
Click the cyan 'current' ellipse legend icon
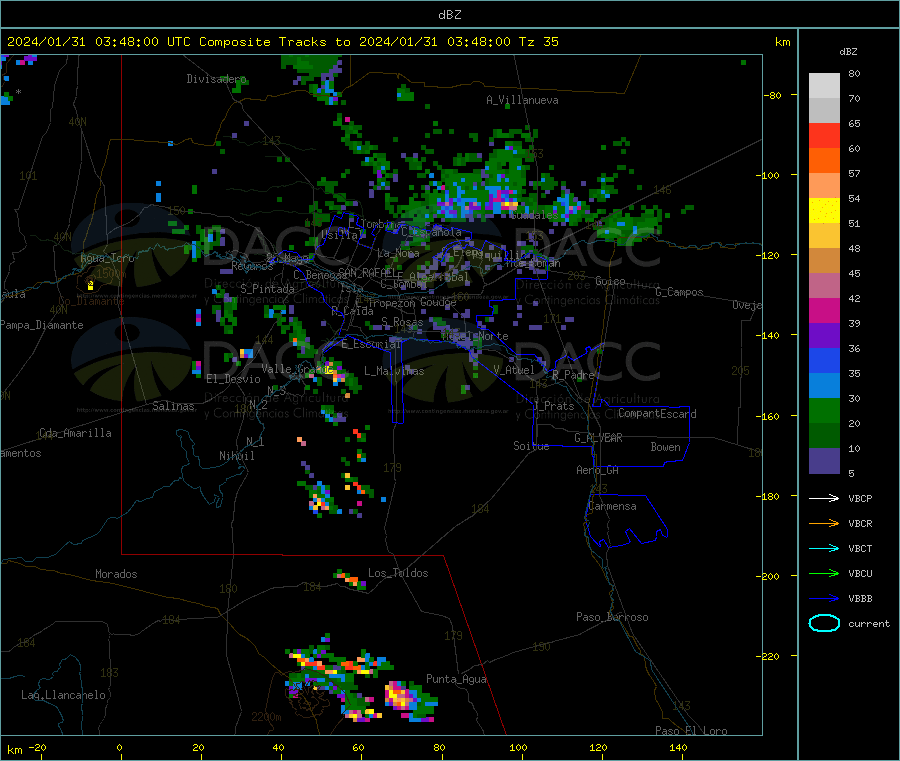824,623
